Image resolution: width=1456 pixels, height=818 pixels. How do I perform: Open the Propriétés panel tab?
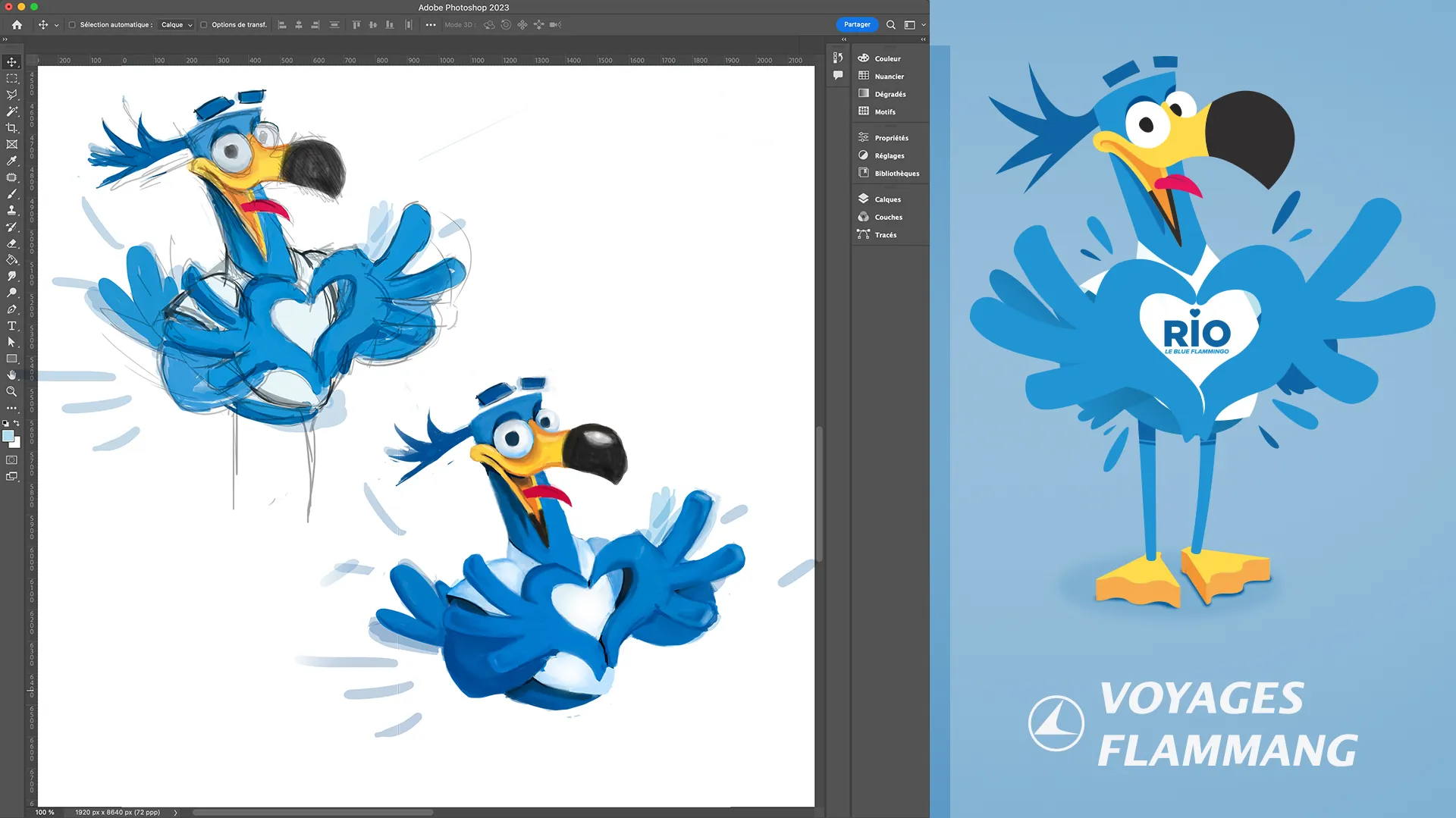890,138
